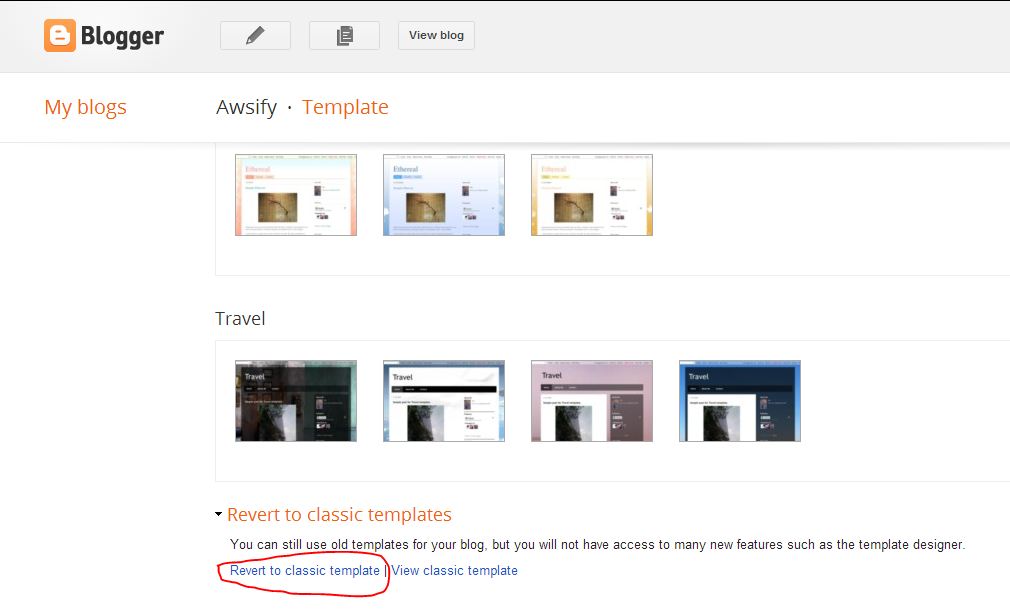
Task: Click the View blog button
Action: pos(435,35)
